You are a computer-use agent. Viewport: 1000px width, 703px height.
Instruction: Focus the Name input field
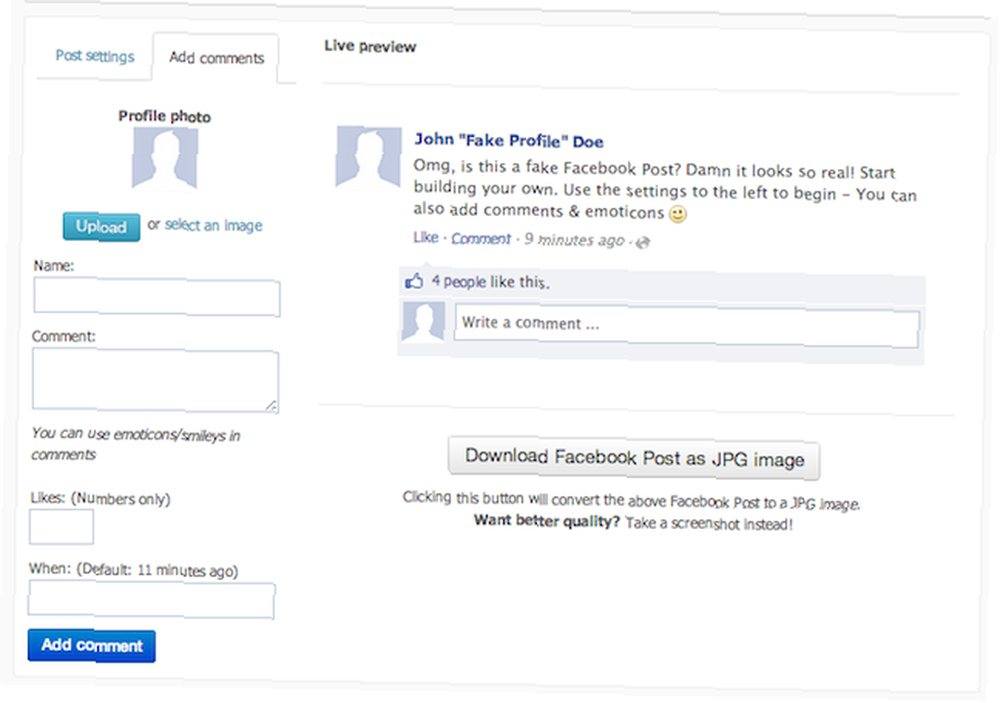point(157,297)
